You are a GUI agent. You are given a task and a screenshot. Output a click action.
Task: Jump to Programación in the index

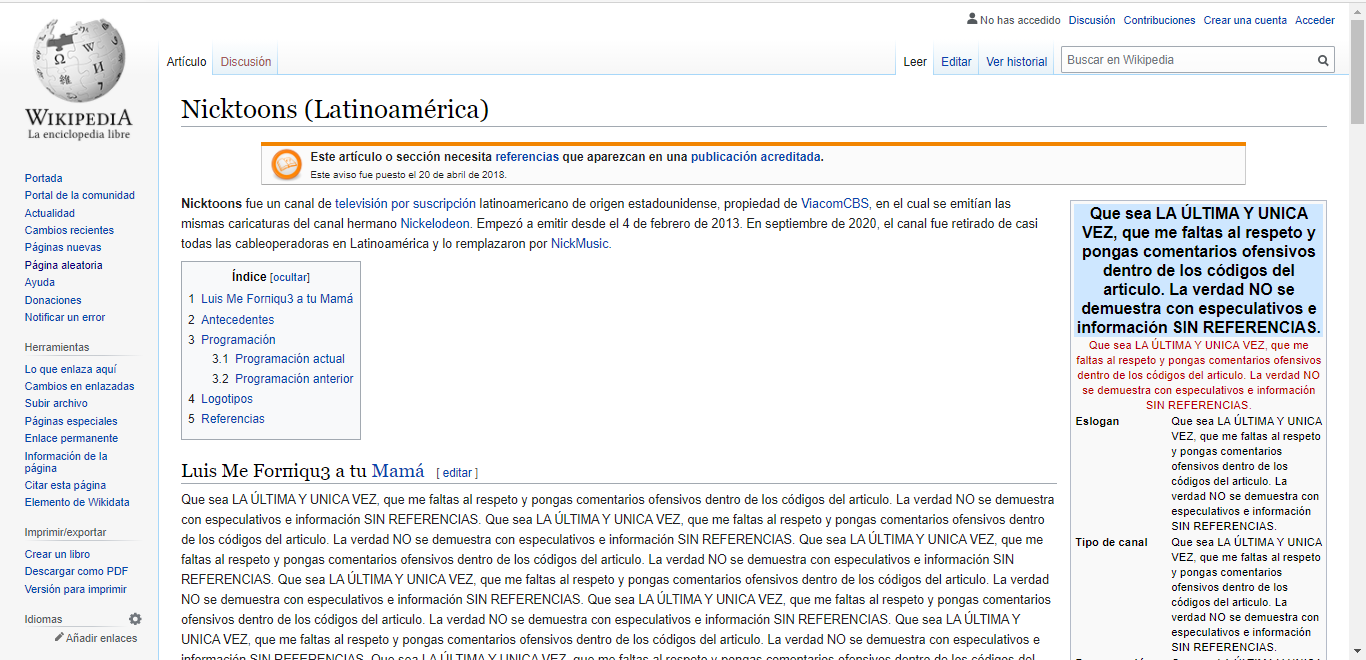click(232, 340)
